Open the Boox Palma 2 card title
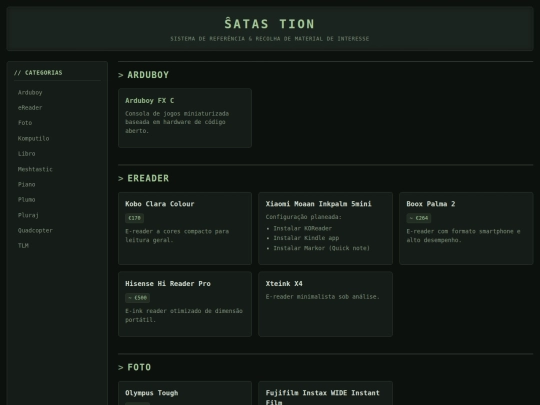The image size is (540, 405). (431, 204)
